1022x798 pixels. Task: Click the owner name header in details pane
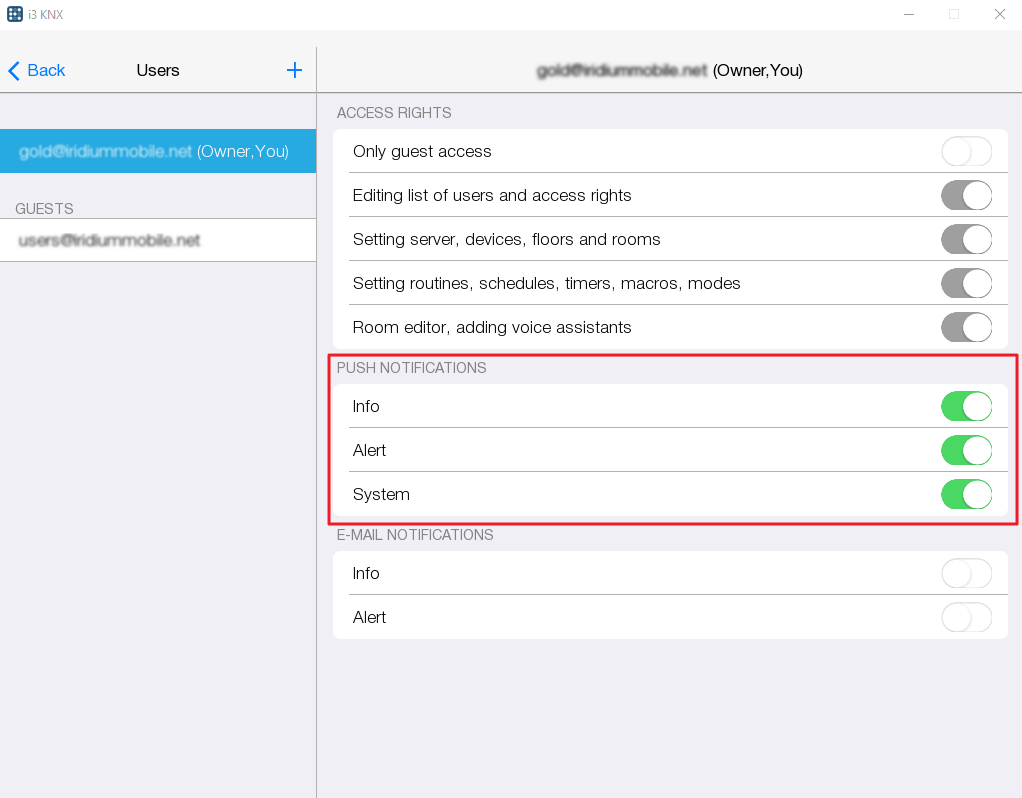669,71
